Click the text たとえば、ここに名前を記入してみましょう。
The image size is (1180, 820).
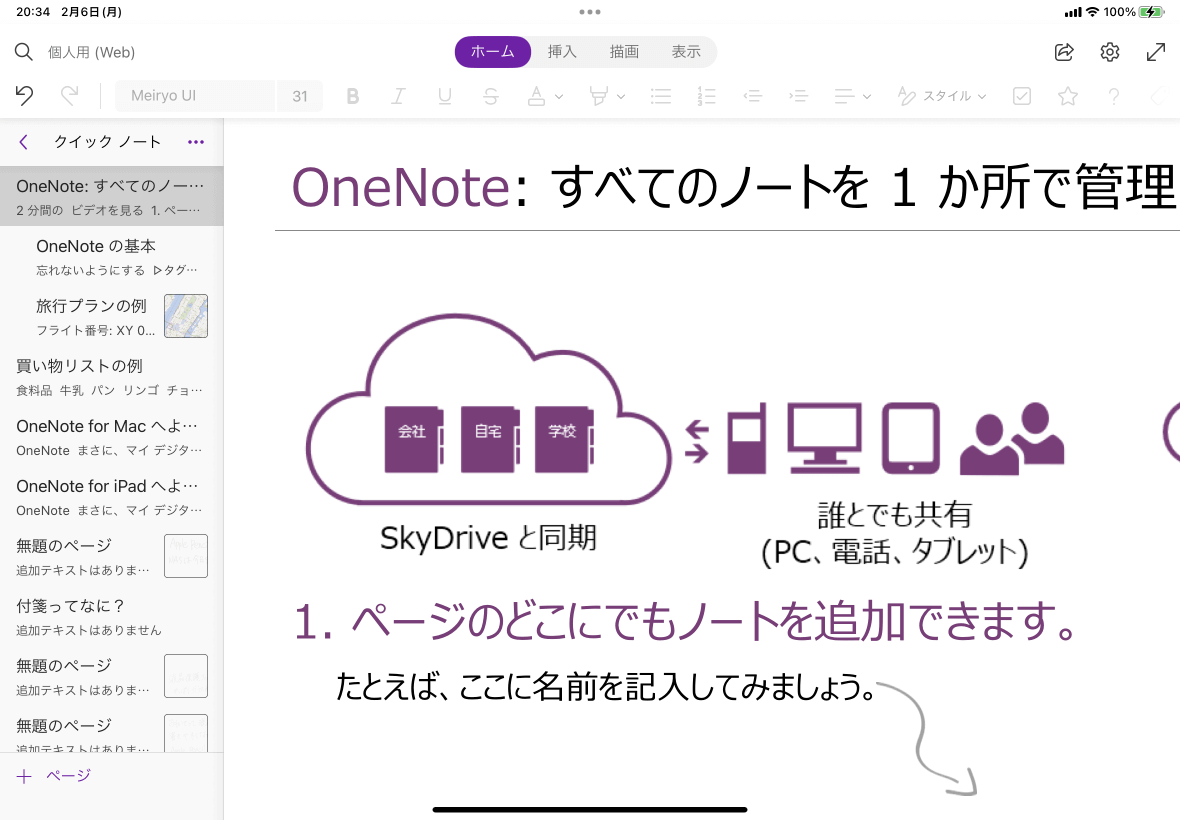tap(606, 687)
